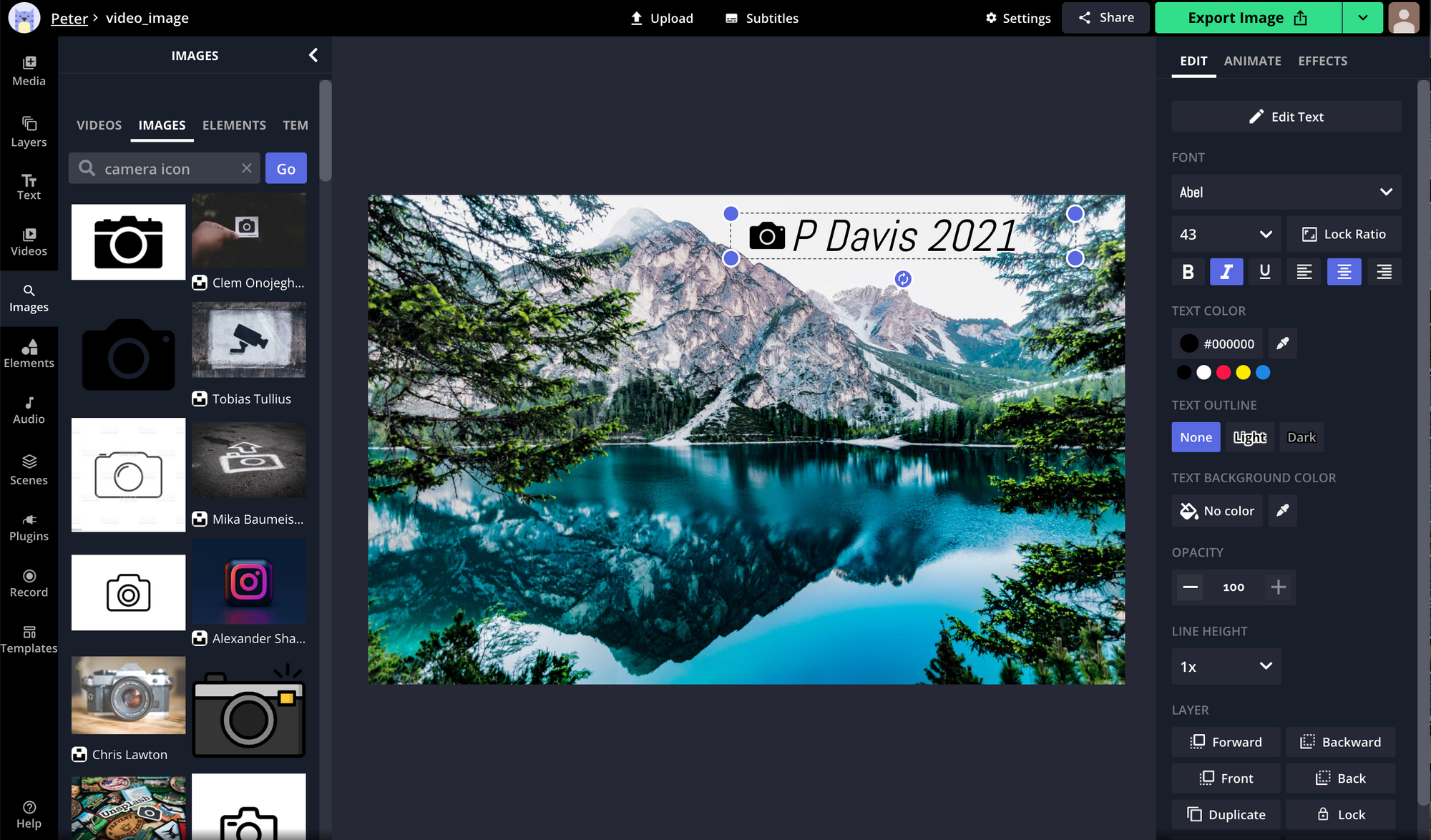Click the underline formatting icon
The image size is (1431, 840).
pos(1264,272)
